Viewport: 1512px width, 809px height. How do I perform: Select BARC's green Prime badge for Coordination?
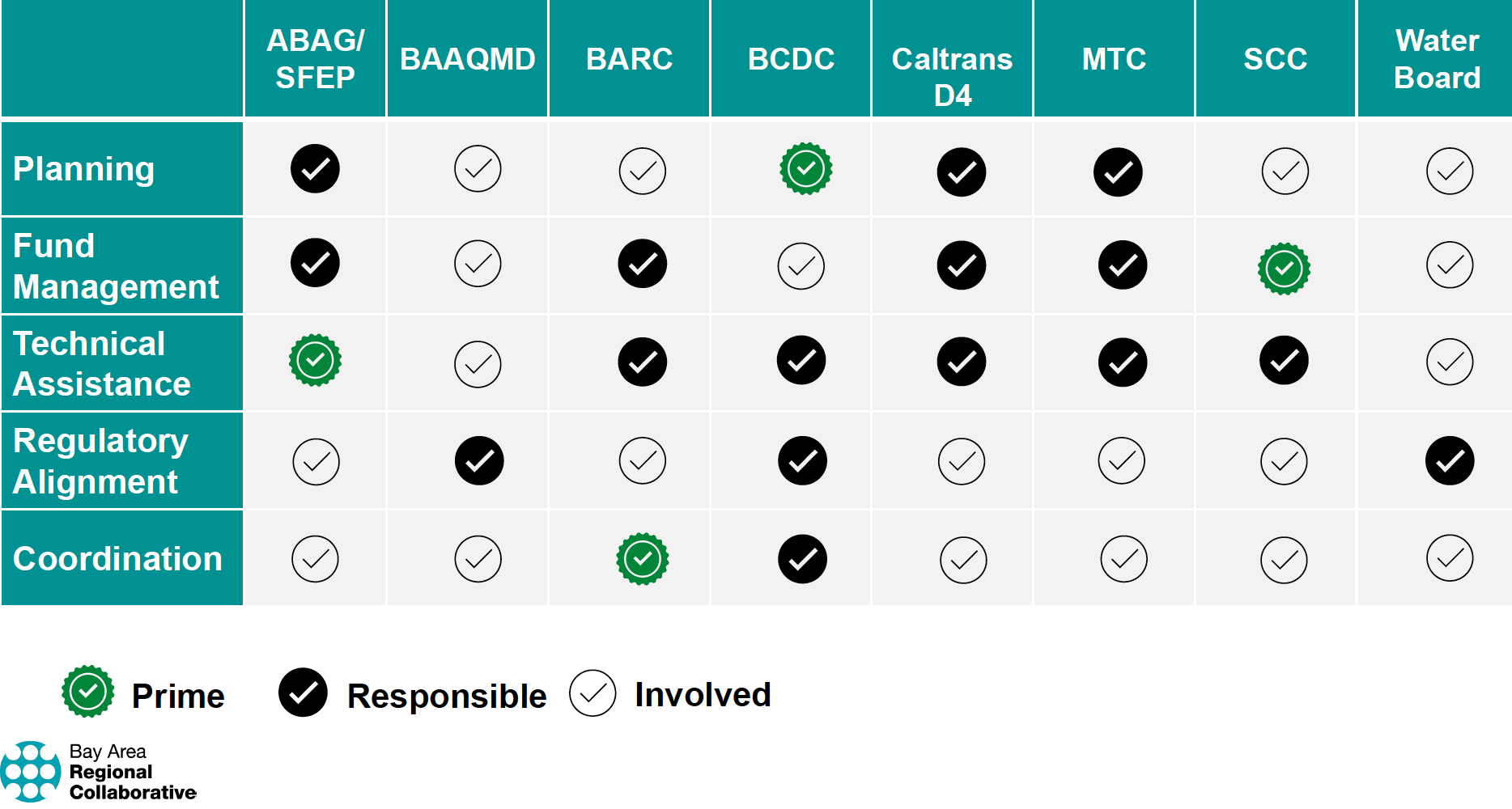click(x=643, y=559)
